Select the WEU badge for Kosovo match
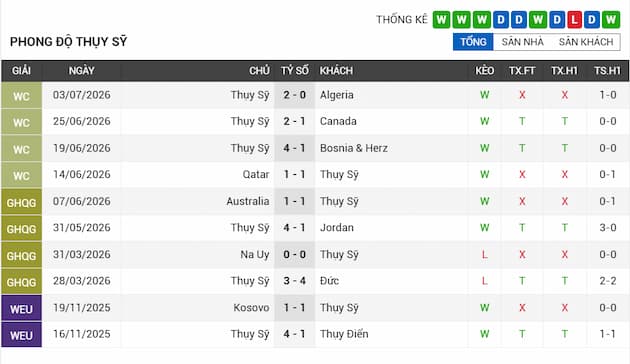 click(21, 308)
